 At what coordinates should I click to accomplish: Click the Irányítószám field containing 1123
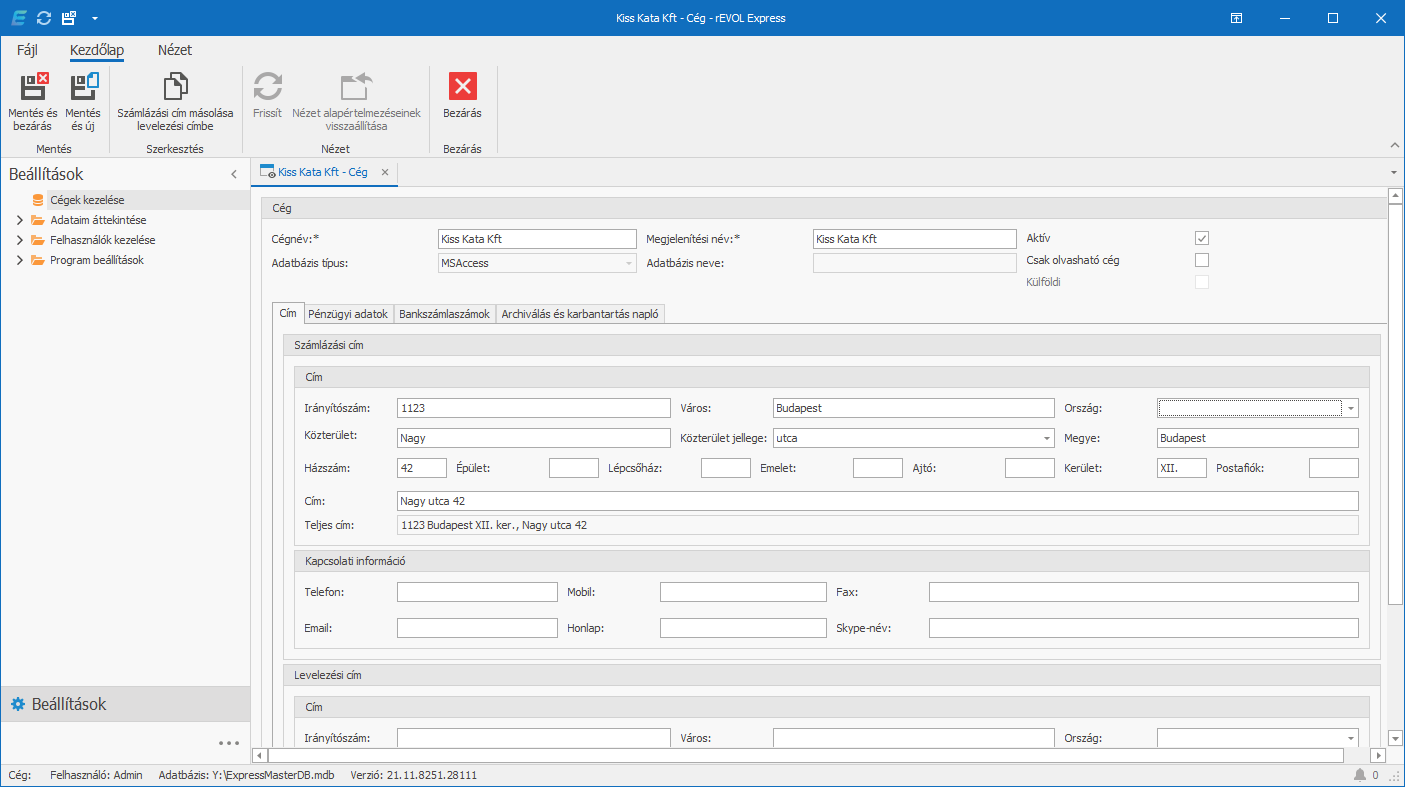tap(533, 408)
